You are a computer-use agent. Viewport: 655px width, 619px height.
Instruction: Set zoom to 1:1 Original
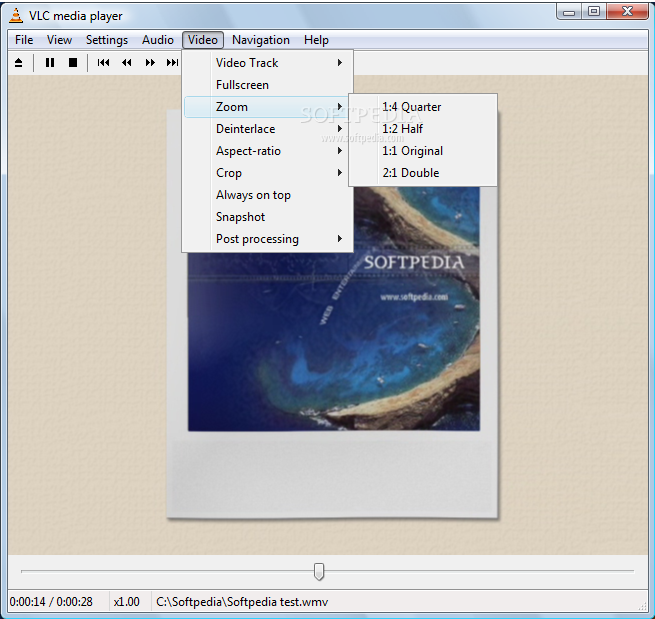pyautogui.click(x=423, y=151)
